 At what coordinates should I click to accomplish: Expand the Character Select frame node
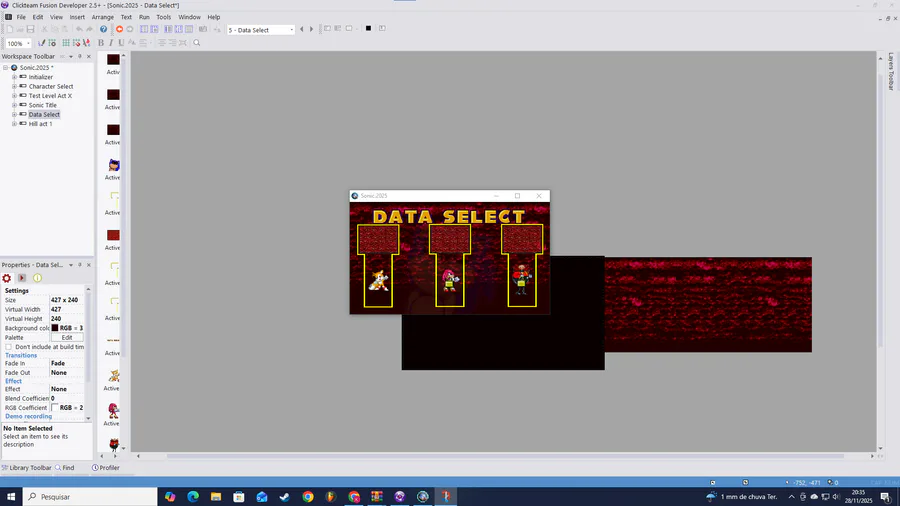click(14, 87)
